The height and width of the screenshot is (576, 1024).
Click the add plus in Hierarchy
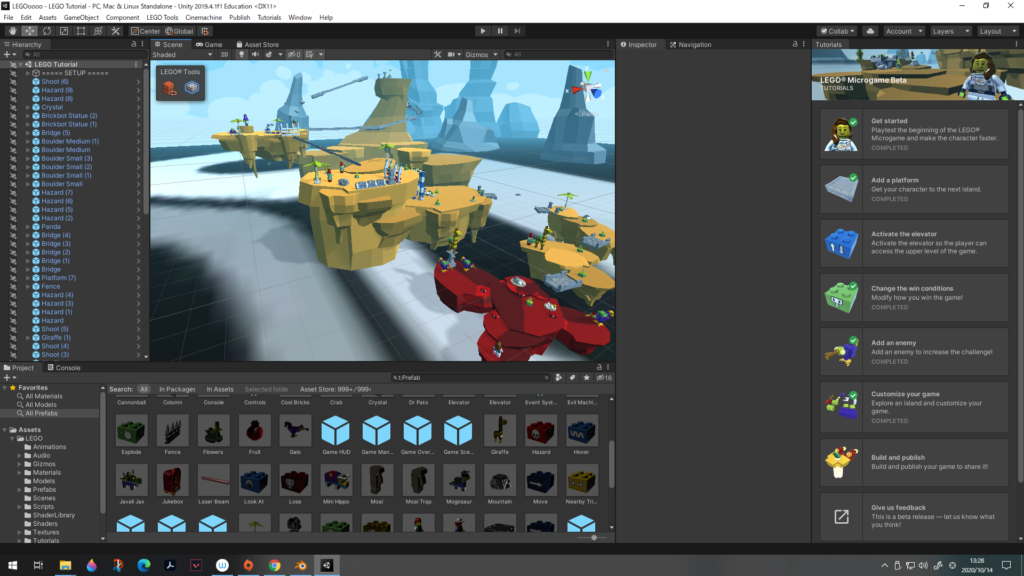click(9, 54)
